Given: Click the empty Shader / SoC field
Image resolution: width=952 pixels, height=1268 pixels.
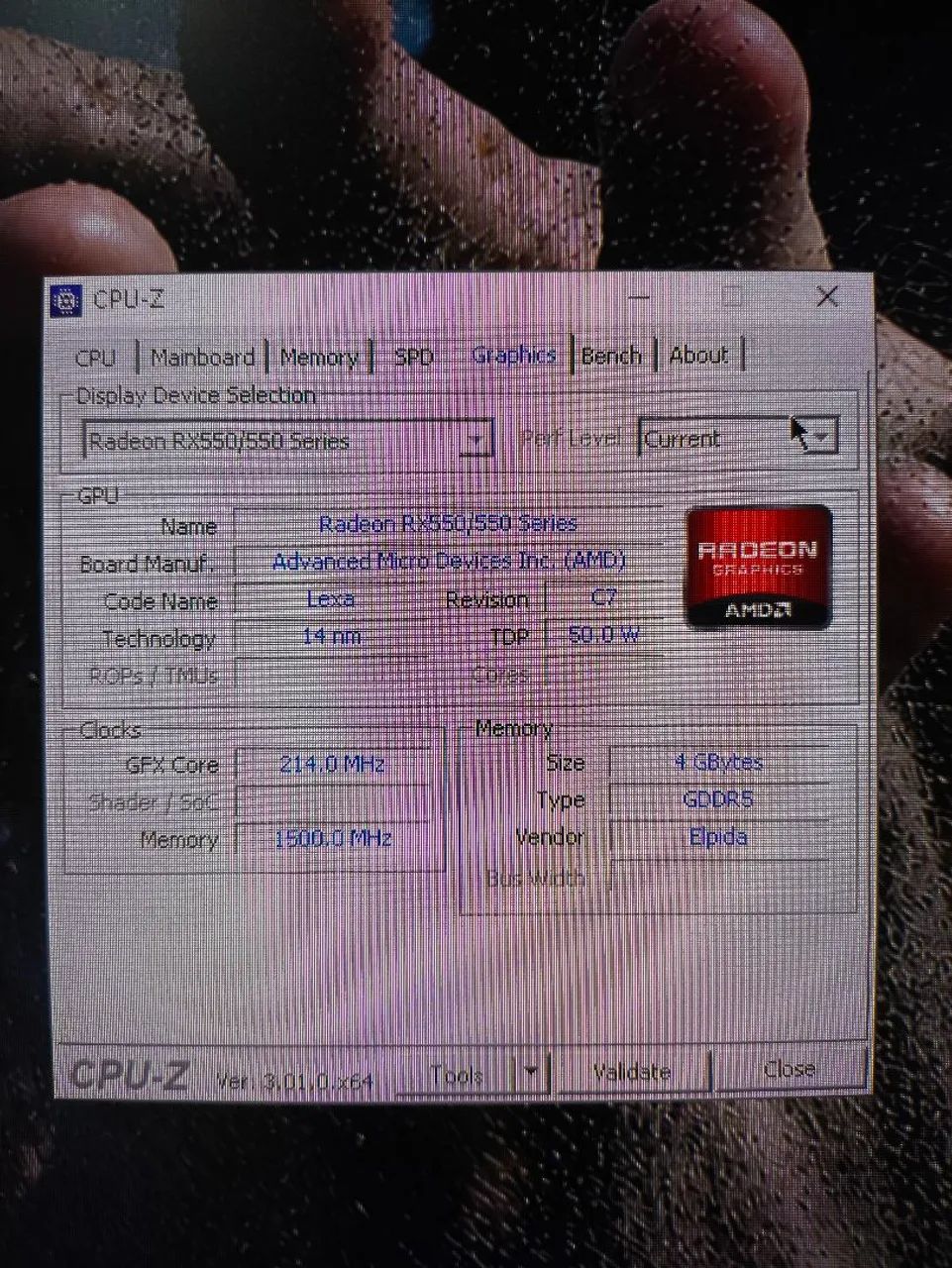Looking at the screenshot, I should point(333,801).
